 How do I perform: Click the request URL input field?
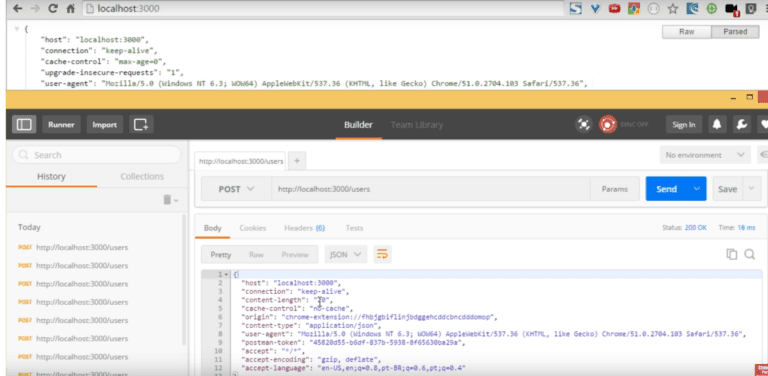[431, 189]
